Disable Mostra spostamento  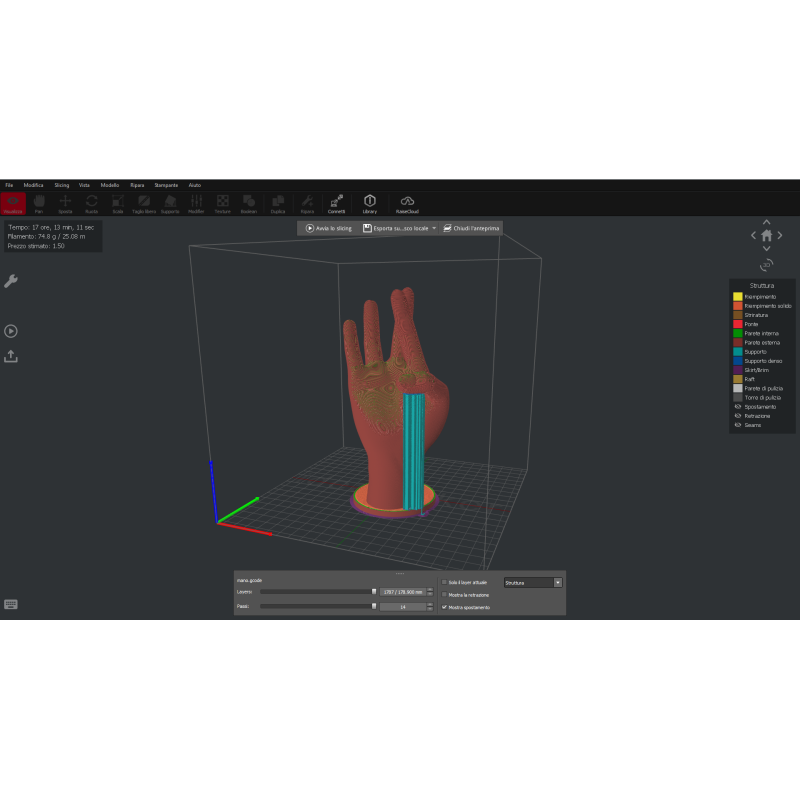[445, 607]
